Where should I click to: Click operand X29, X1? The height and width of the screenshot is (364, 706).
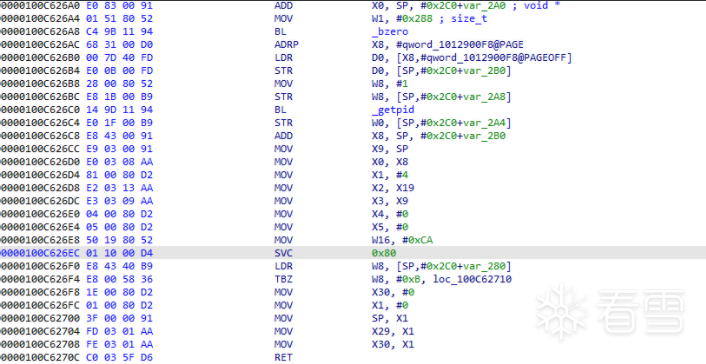pos(393,332)
